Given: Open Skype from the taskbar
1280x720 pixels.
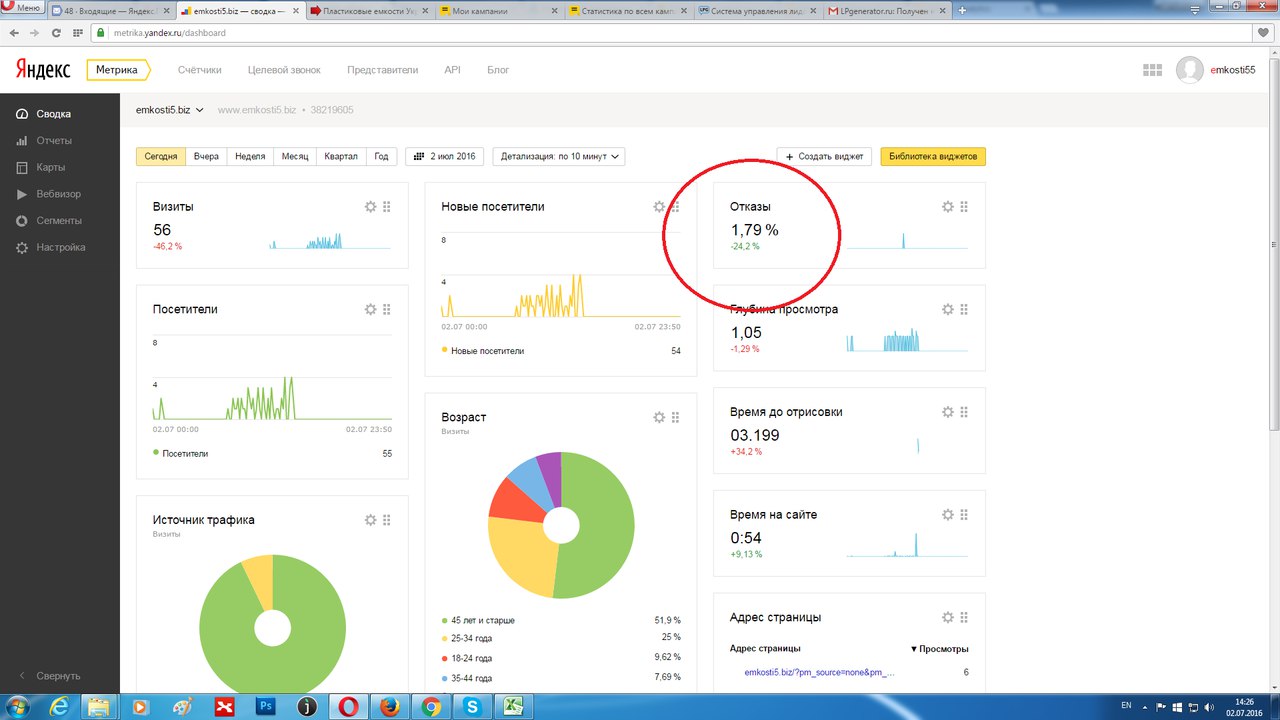Looking at the screenshot, I should [473, 707].
